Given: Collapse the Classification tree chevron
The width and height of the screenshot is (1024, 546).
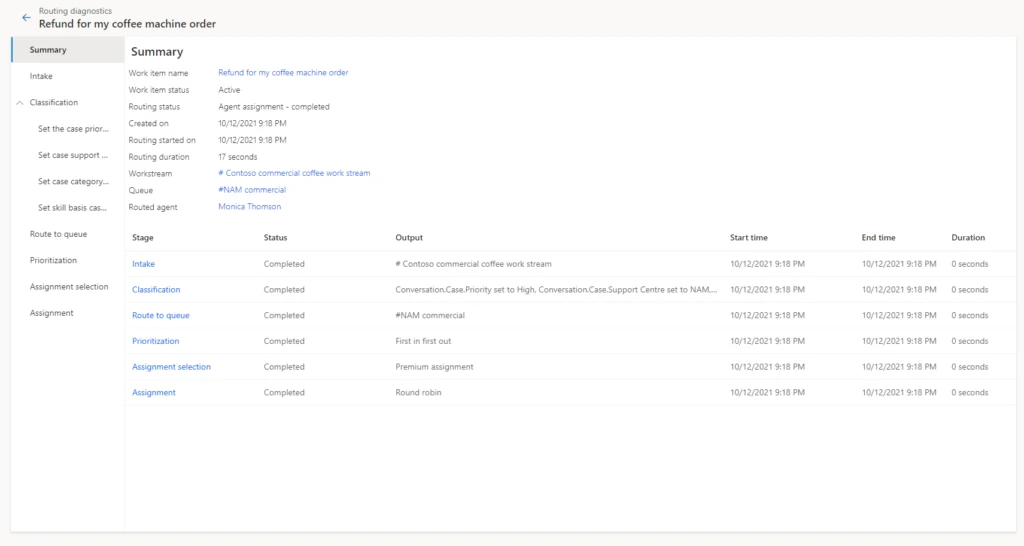Looking at the screenshot, I should [20, 103].
